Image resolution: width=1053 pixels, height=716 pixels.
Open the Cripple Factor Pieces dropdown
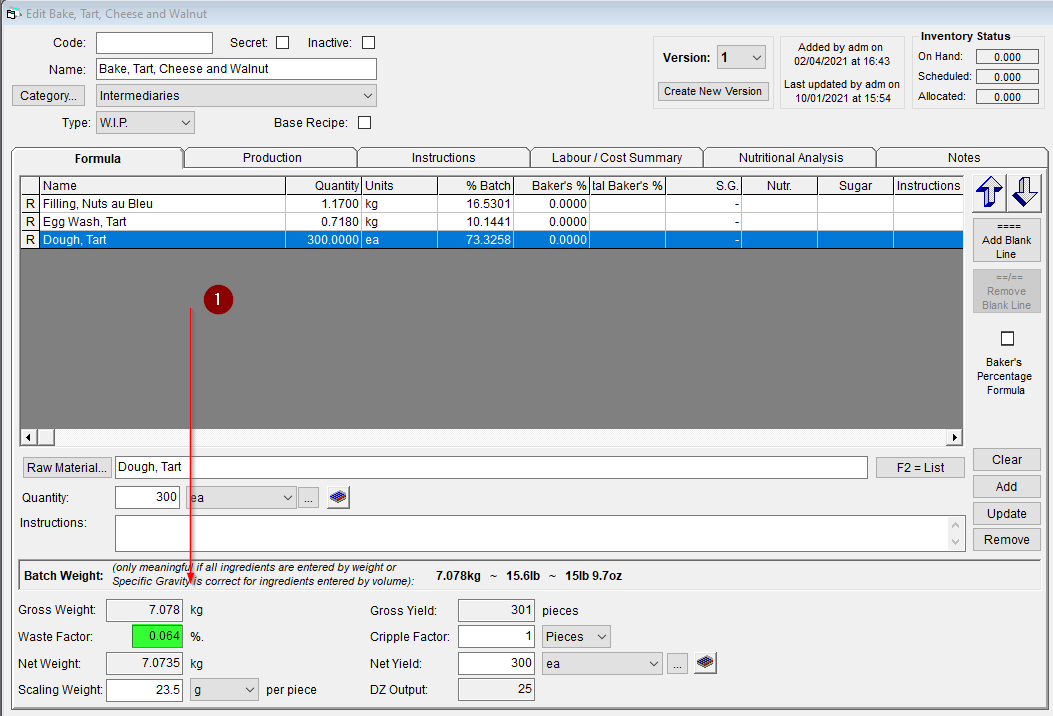(576, 637)
